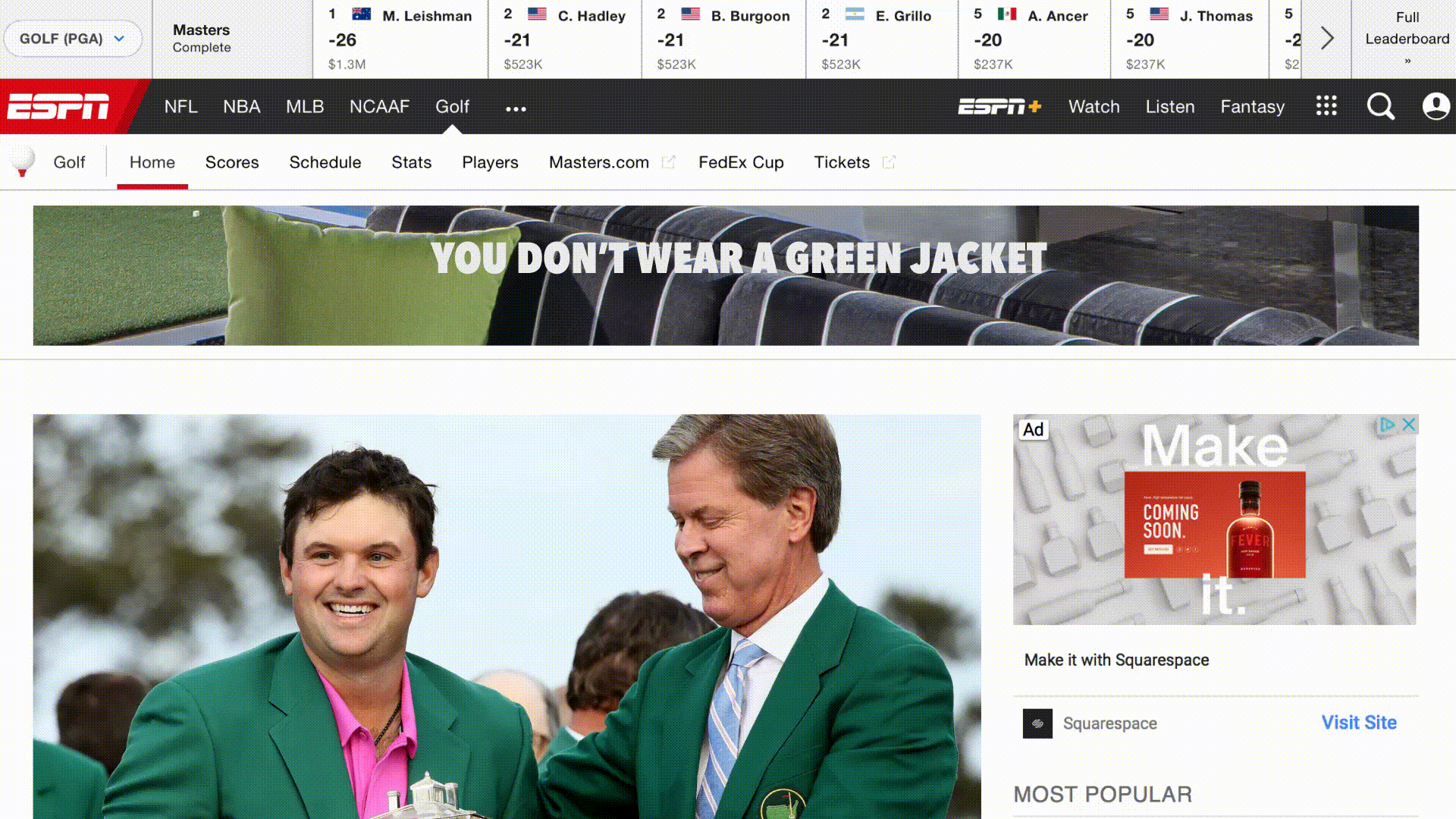Open the Golf menu in the top nav

452,107
